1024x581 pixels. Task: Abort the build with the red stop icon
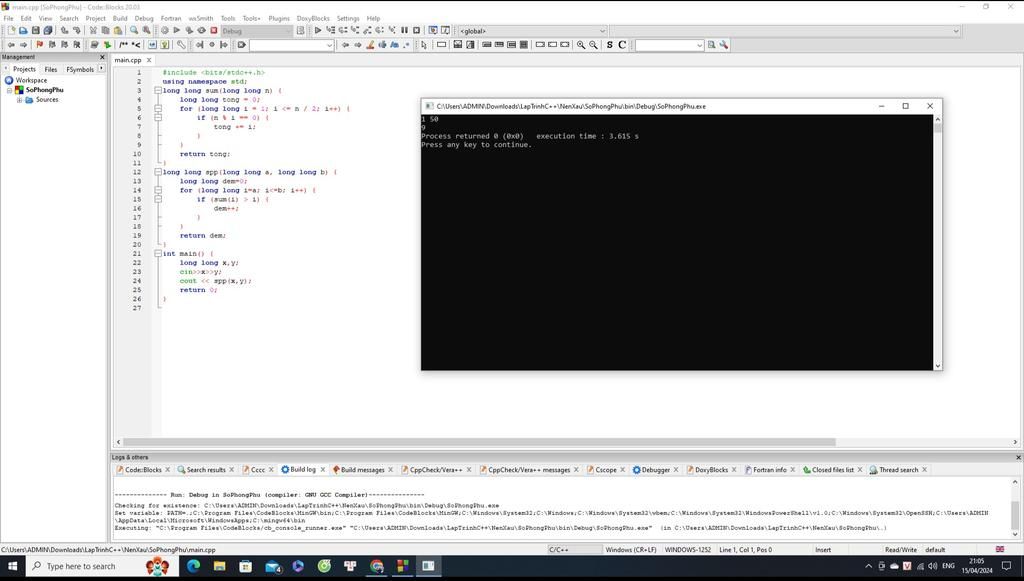point(214,30)
